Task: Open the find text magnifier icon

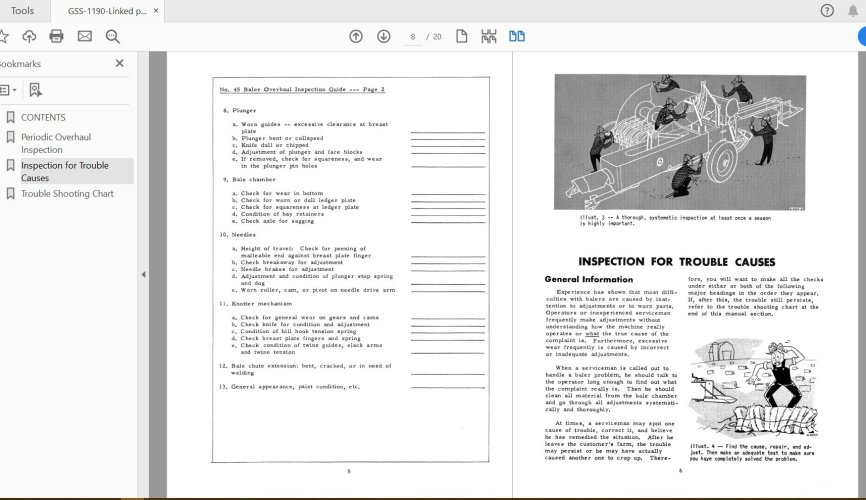Action: (x=113, y=36)
